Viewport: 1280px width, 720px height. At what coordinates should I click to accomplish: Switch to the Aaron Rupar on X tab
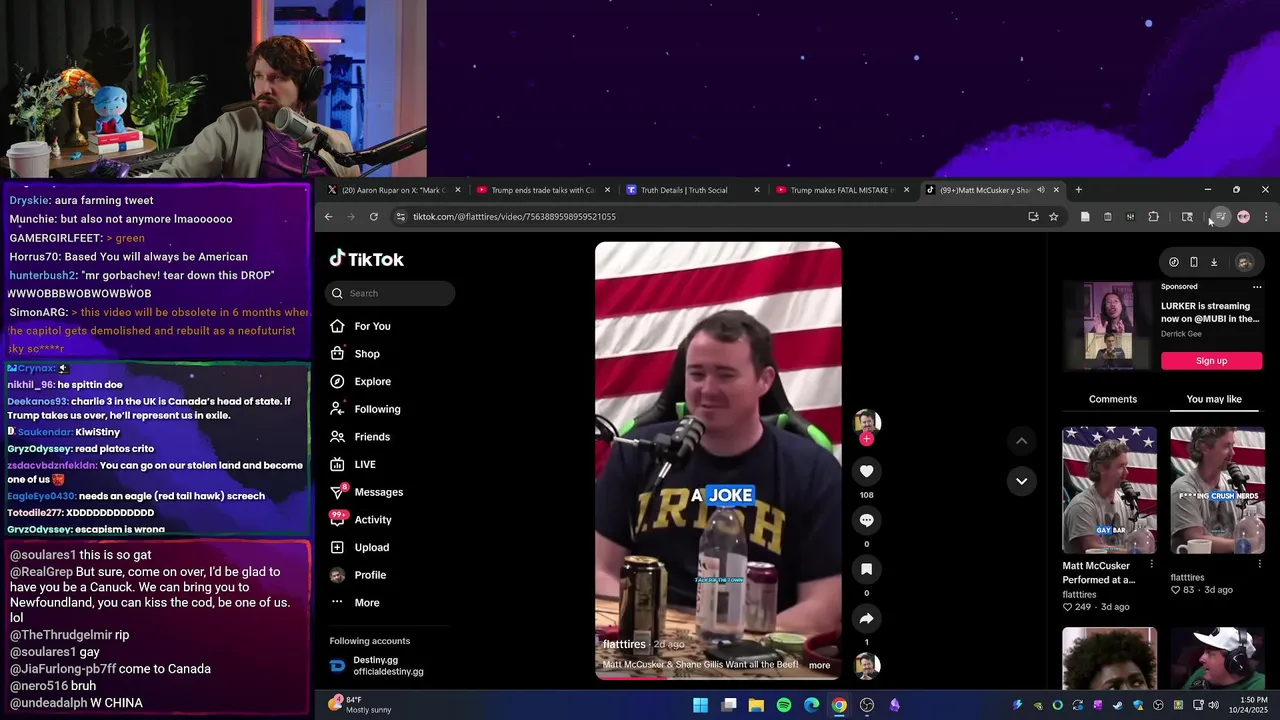tap(394, 190)
